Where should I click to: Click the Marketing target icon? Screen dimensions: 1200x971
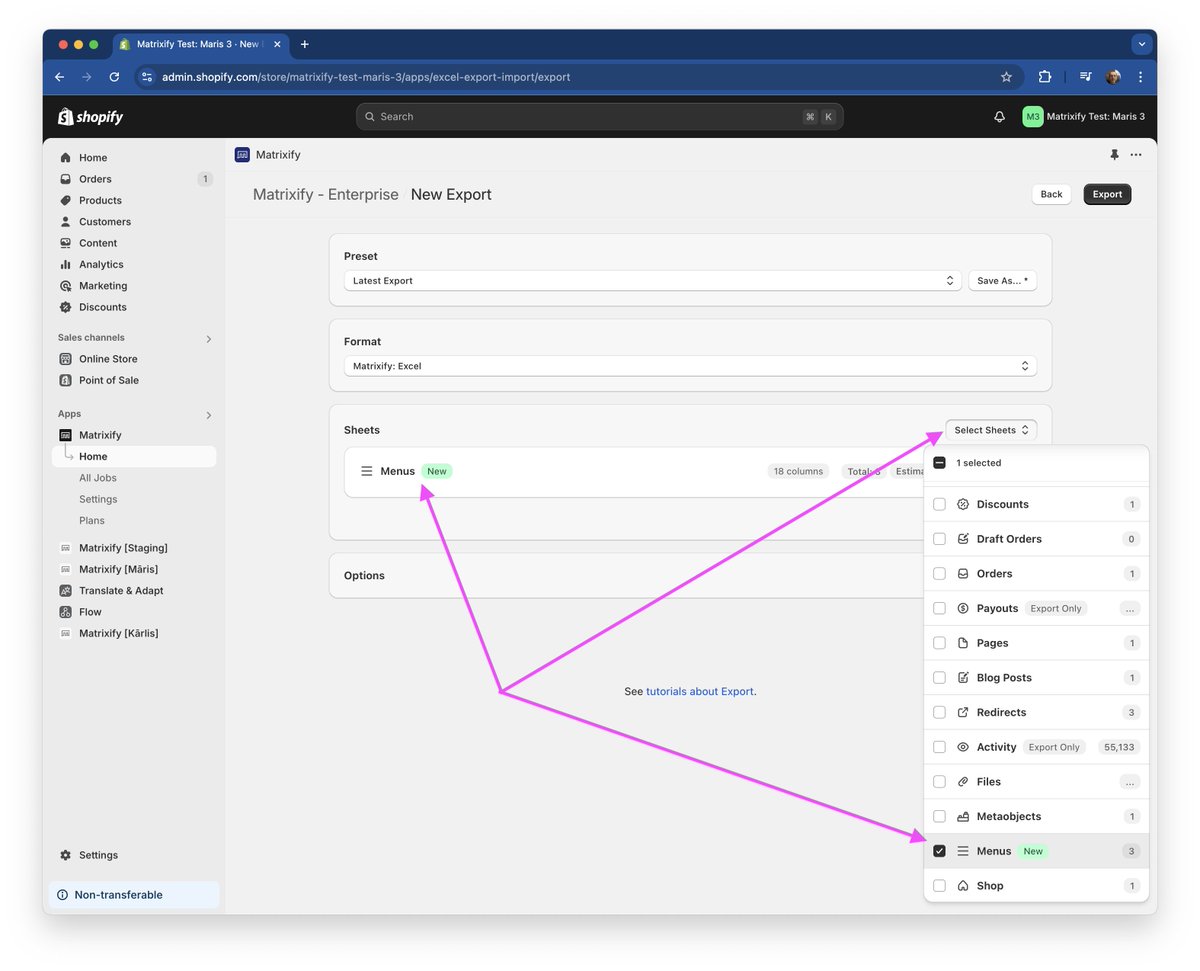(66, 286)
